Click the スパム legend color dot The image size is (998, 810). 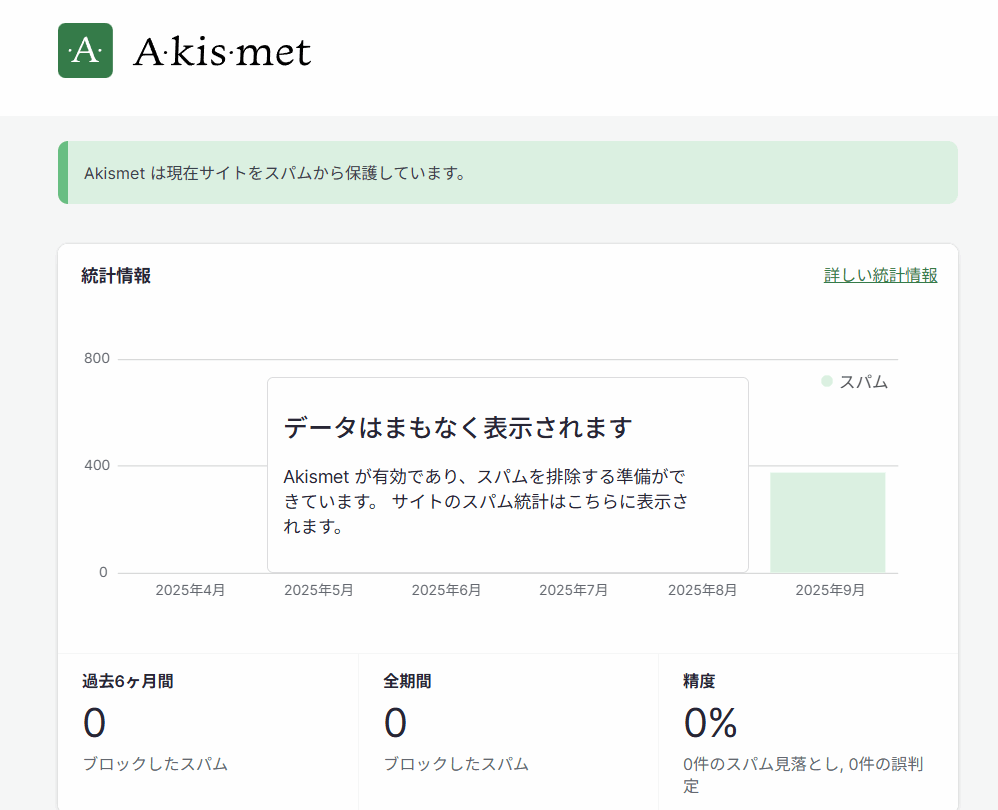point(827,381)
